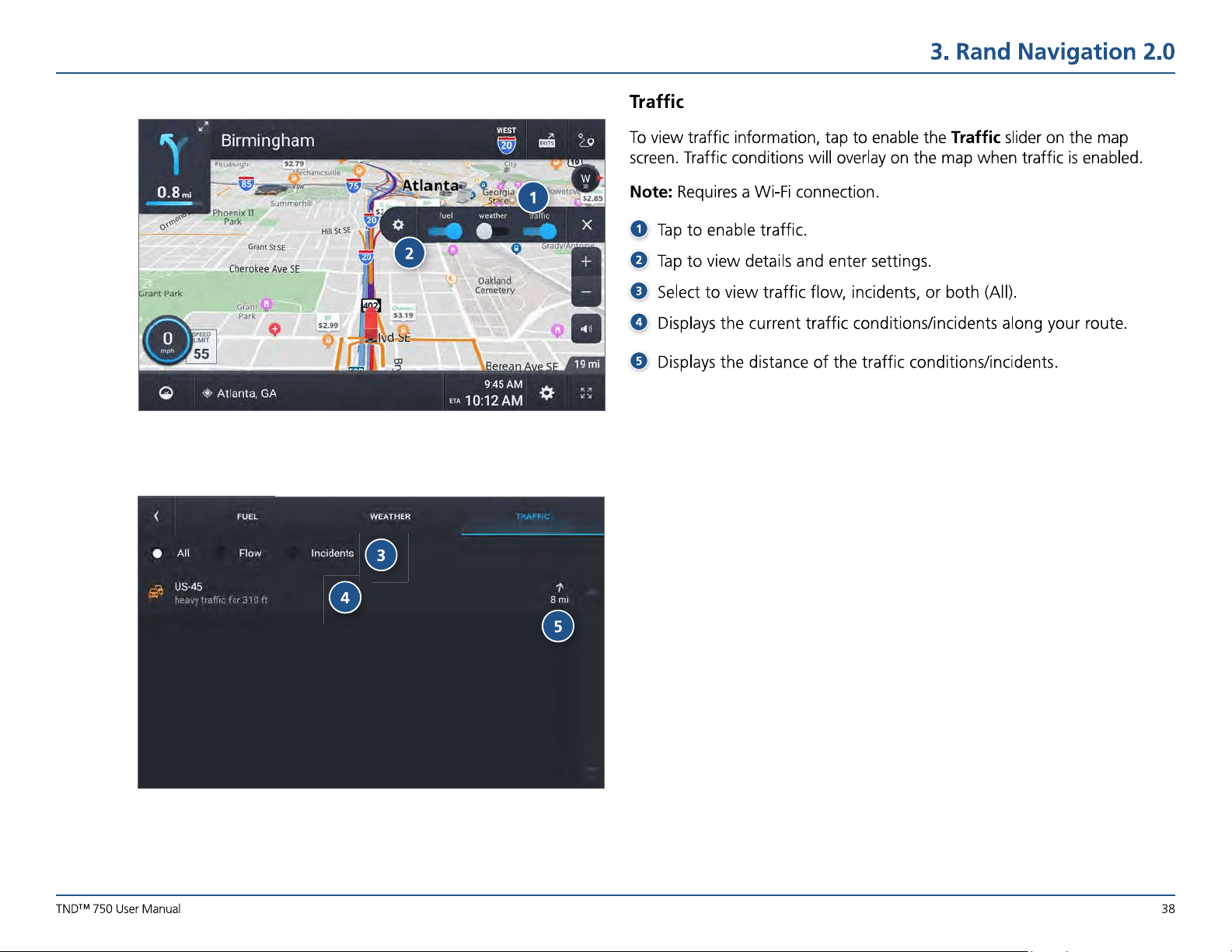Zoom out with the minus button
Screen dimensions: 1232x952
pos(586,292)
